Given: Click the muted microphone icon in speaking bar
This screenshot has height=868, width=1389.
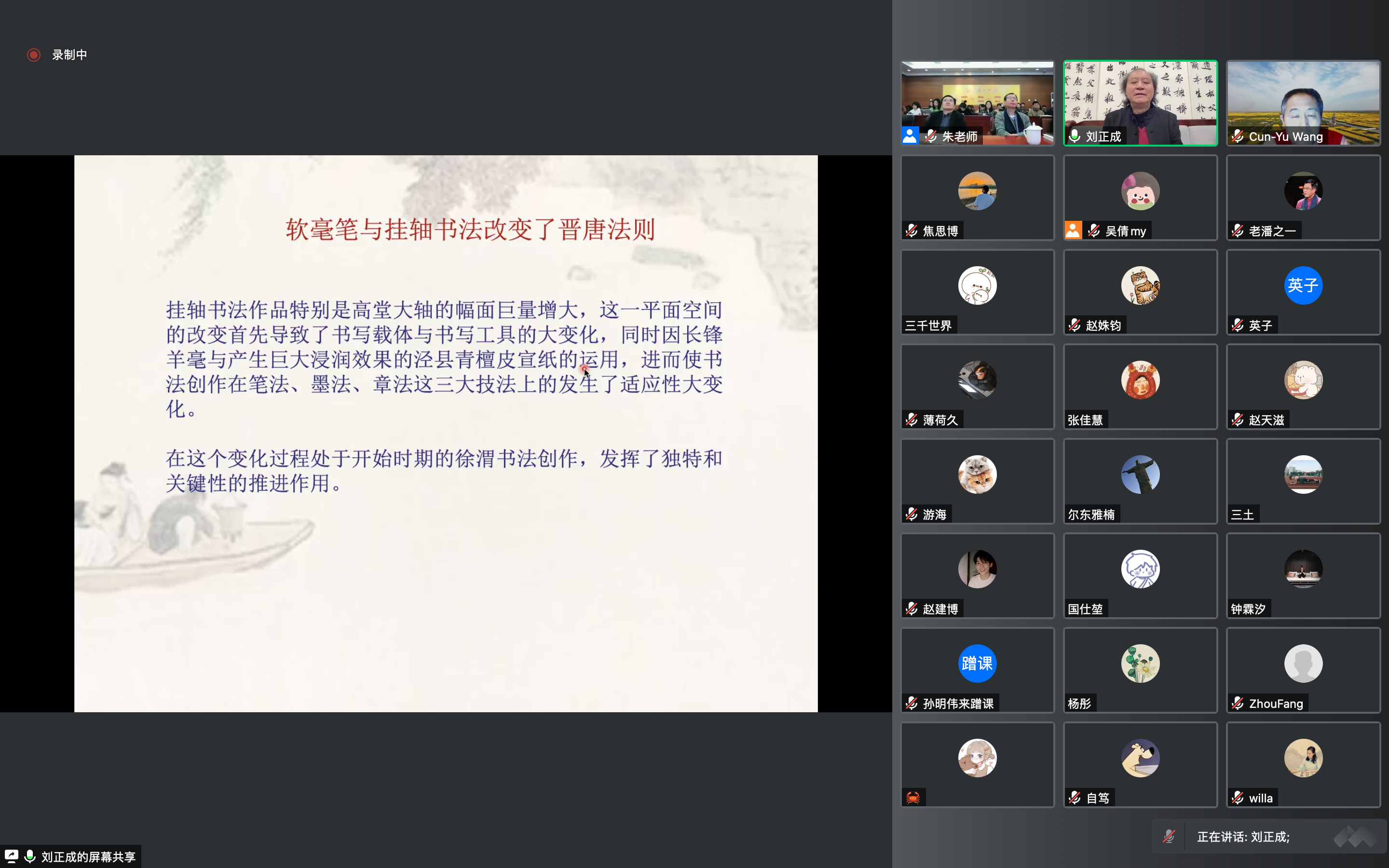Looking at the screenshot, I should [x=1169, y=837].
